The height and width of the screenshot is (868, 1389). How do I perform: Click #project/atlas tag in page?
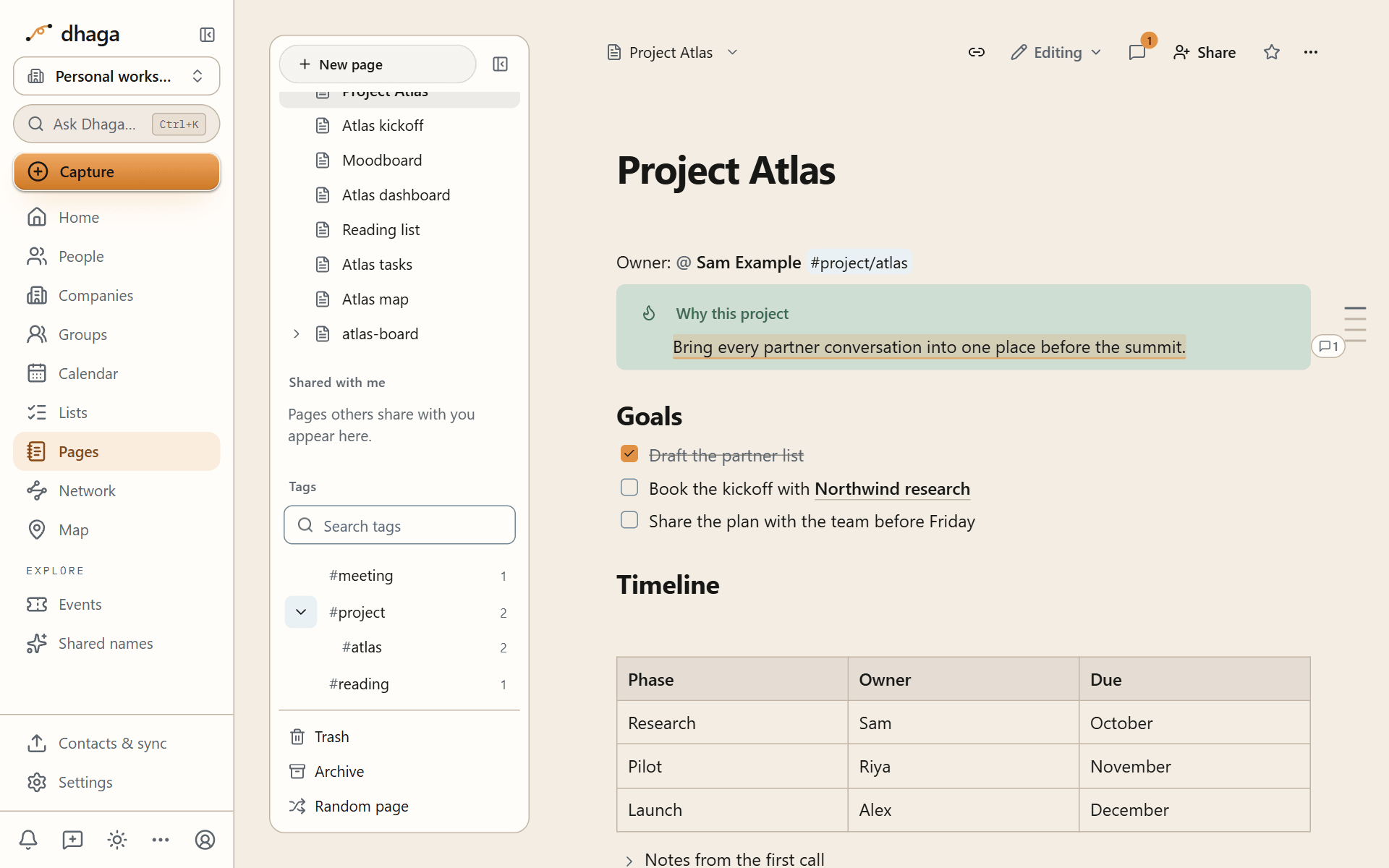(859, 263)
